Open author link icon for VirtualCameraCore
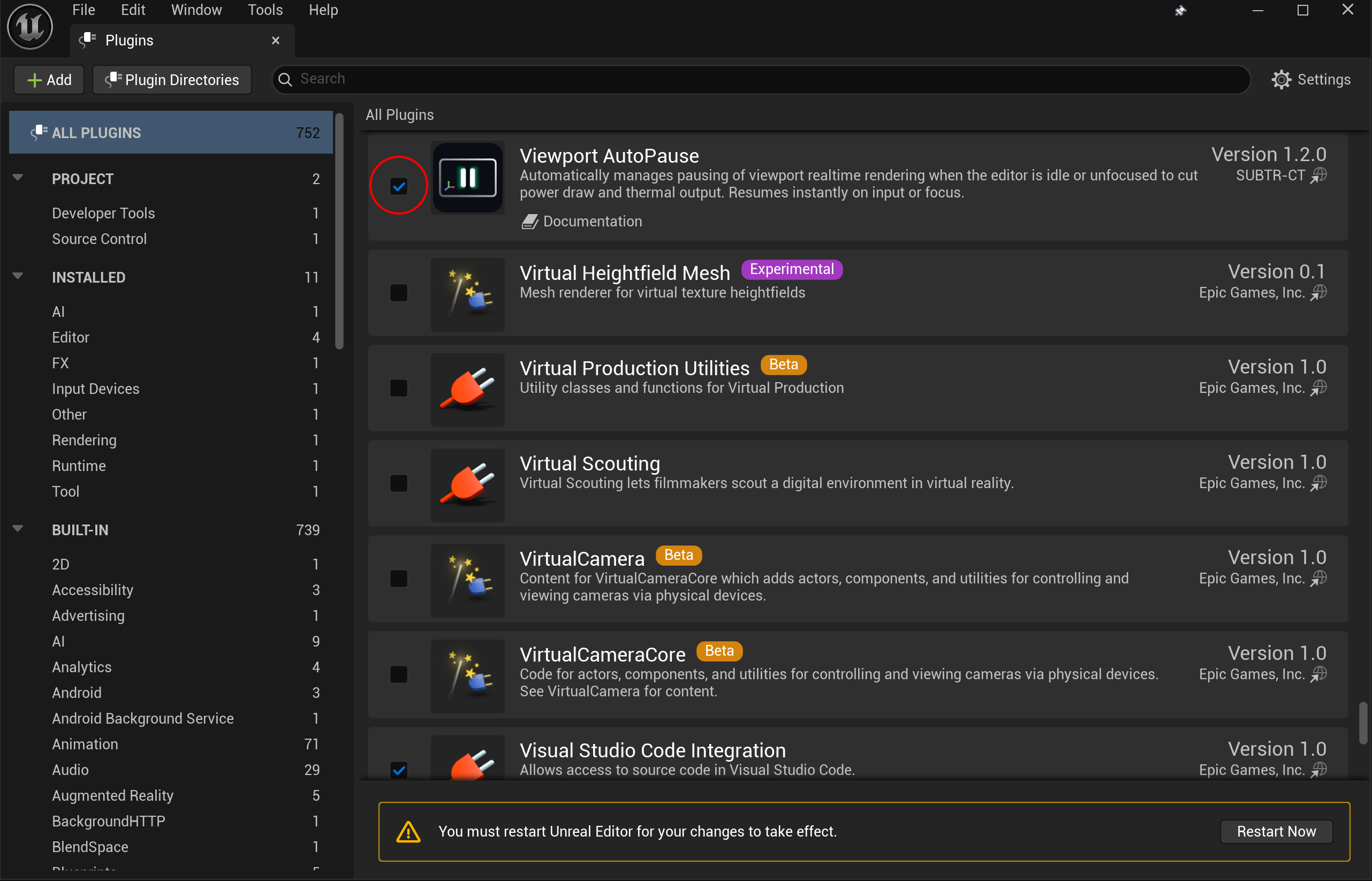The height and width of the screenshot is (881, 1372). click(1319, 674)
